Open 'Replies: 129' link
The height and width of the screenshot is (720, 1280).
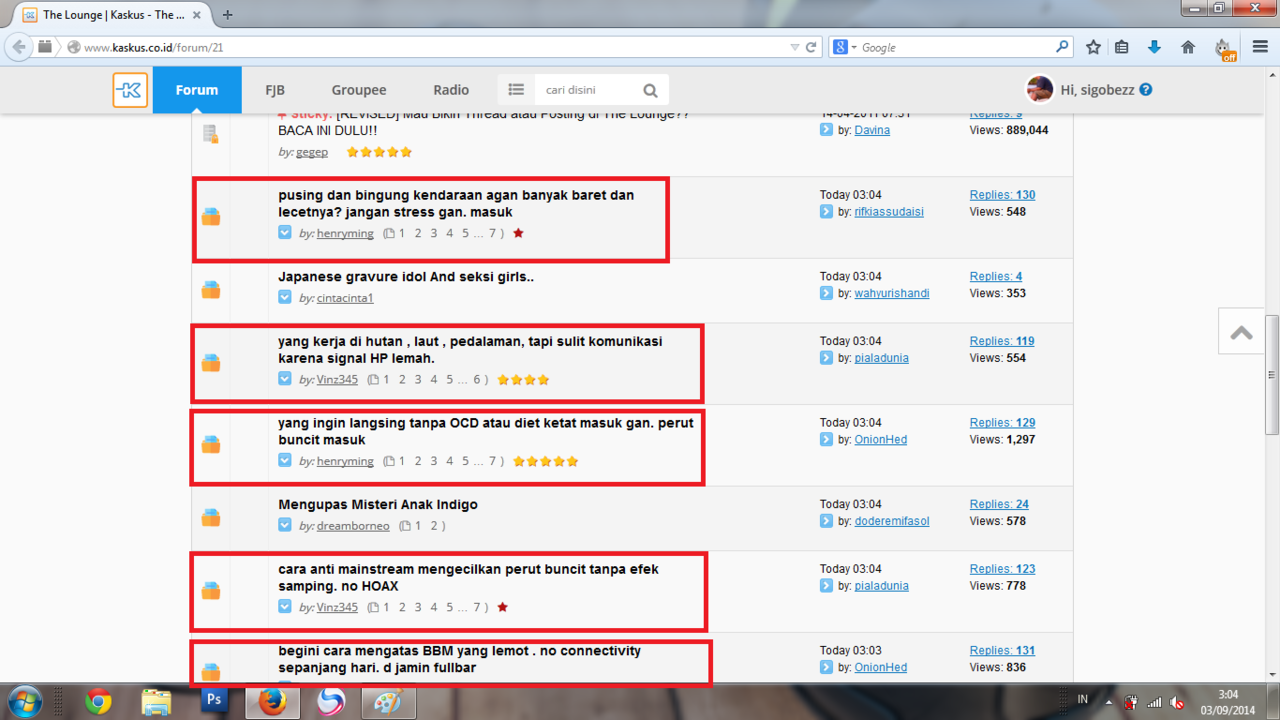click(1002, 423)
